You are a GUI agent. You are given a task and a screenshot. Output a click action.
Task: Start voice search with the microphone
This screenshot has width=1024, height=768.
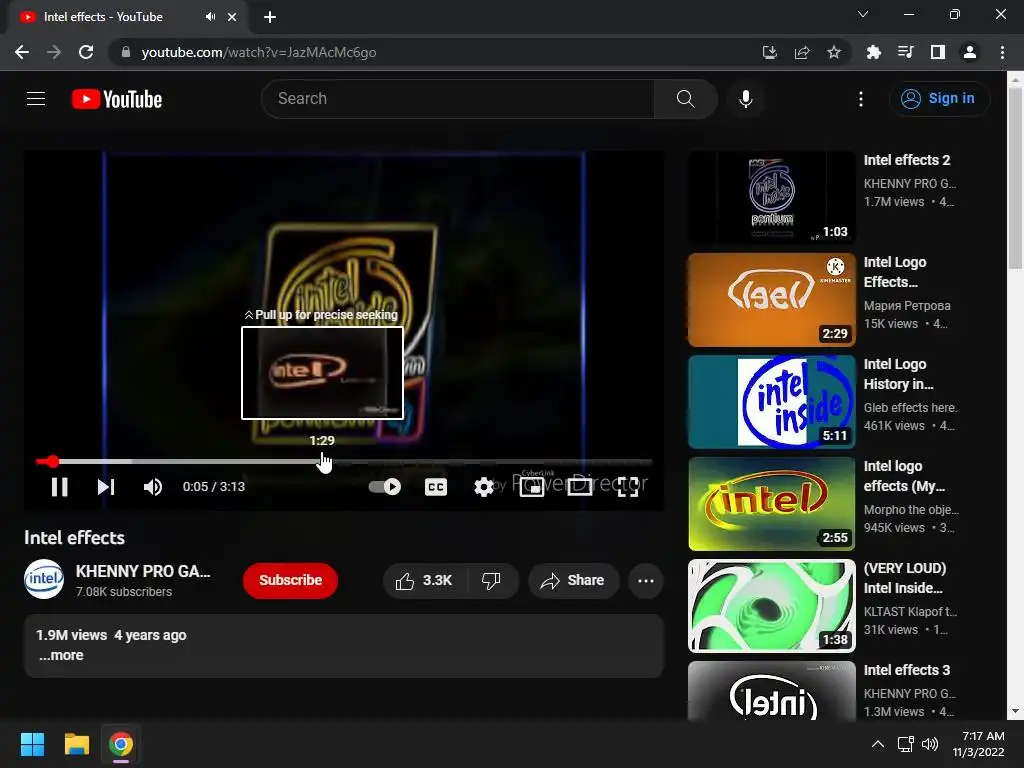coord(746,99)
